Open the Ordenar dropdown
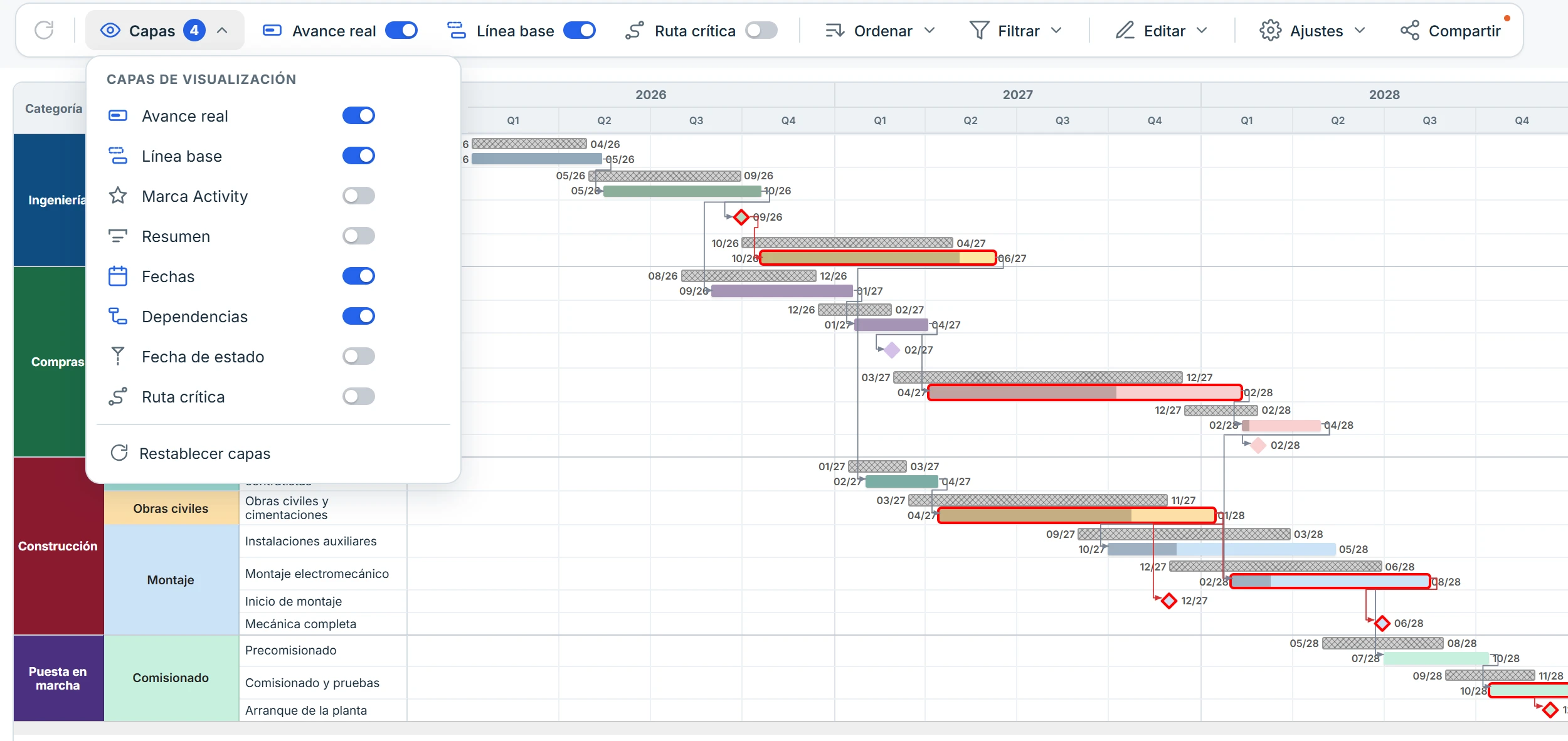The width and height of the screenshot is (1568, 741). 880,30
